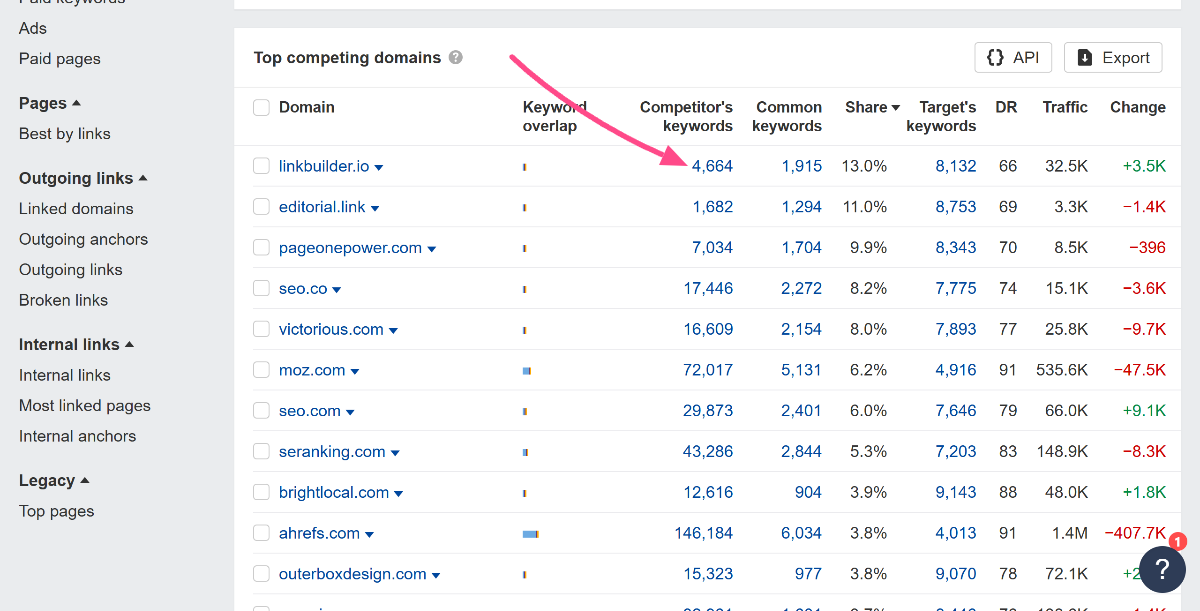Check the brightlocal.com row checkbox
This screenshot has width=1200, height=611.
point(261,492)
